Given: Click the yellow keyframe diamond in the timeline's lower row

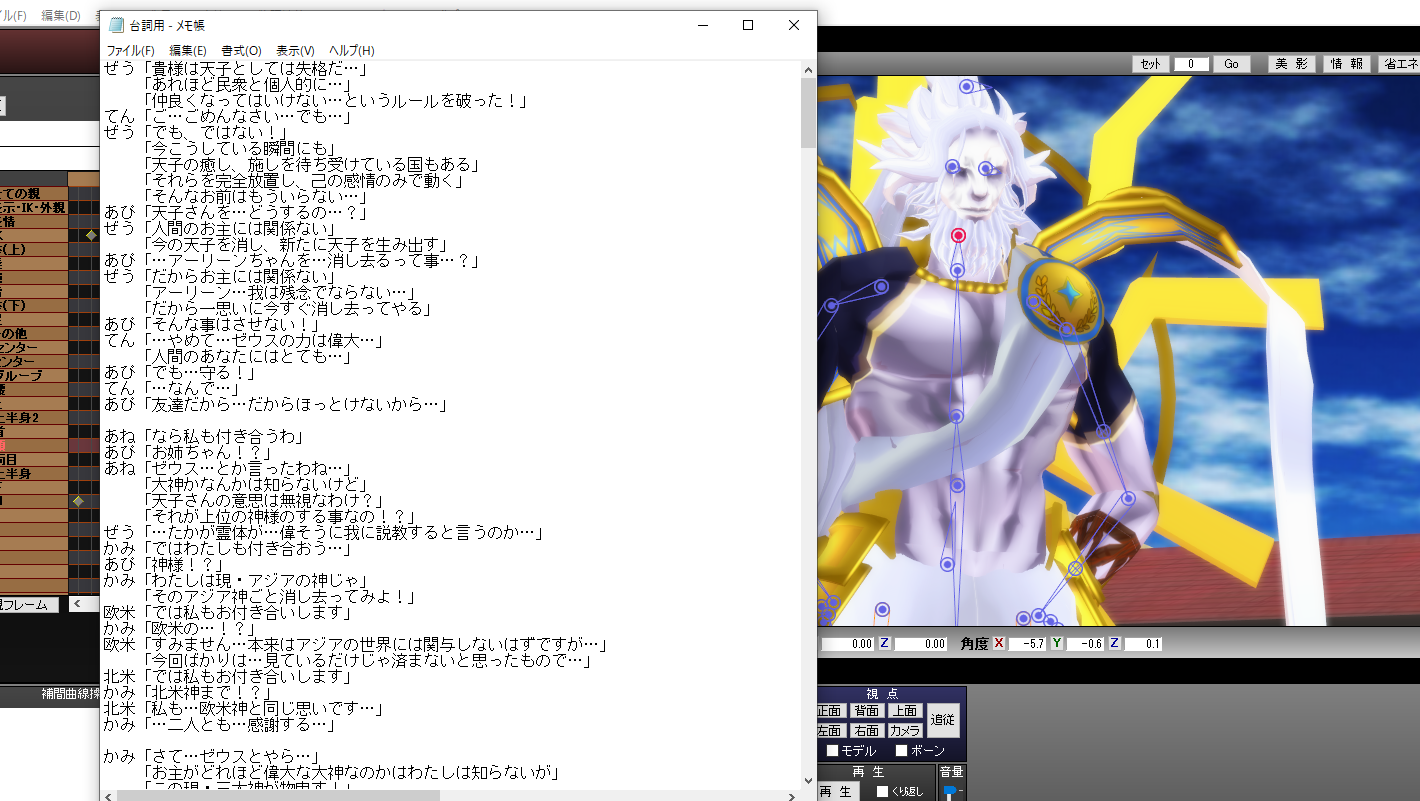Looking at the screenshot, I should point(78,501).
